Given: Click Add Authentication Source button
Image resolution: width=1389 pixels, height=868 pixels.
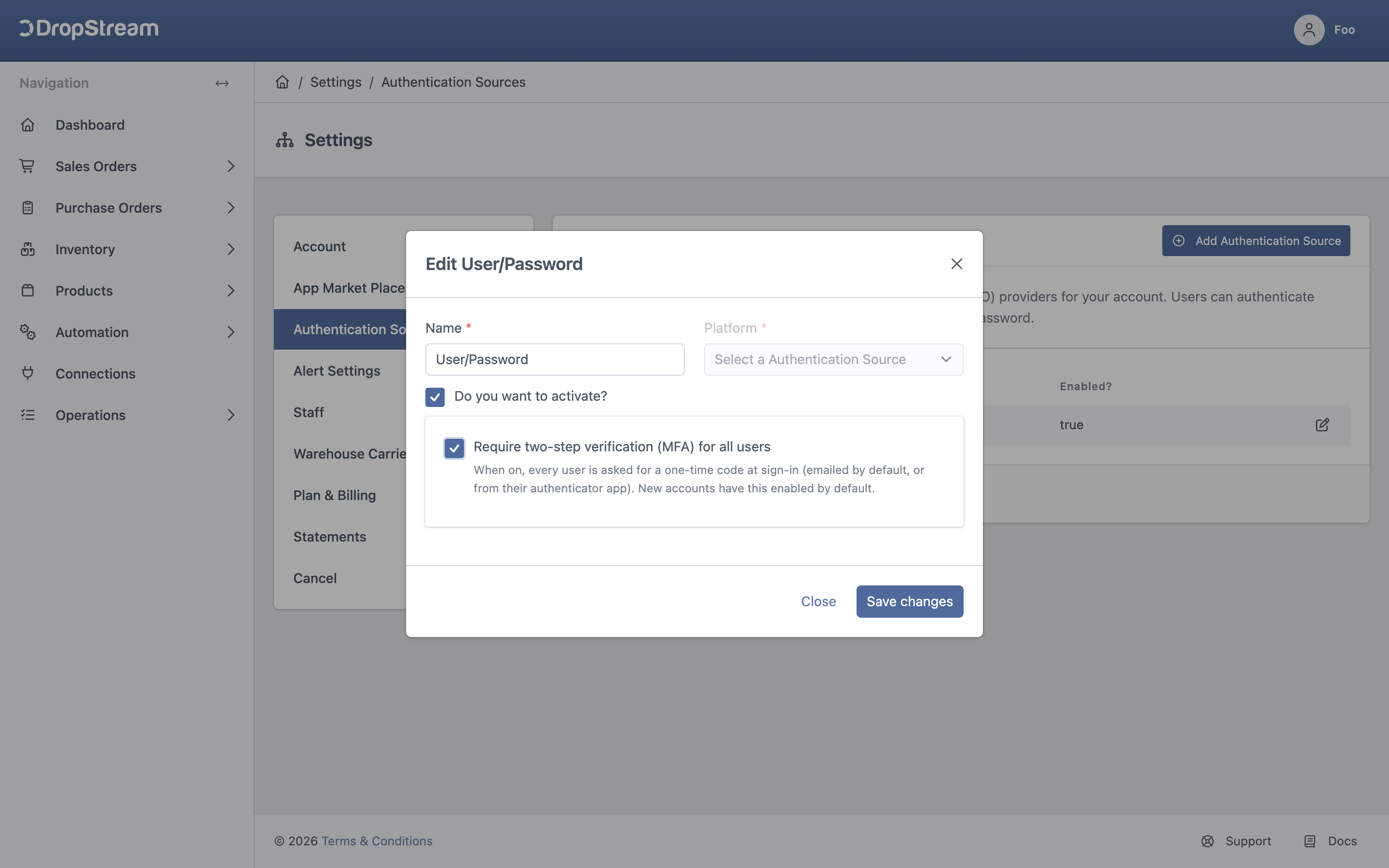Looking at the screenshot, I should [1256, 241].
